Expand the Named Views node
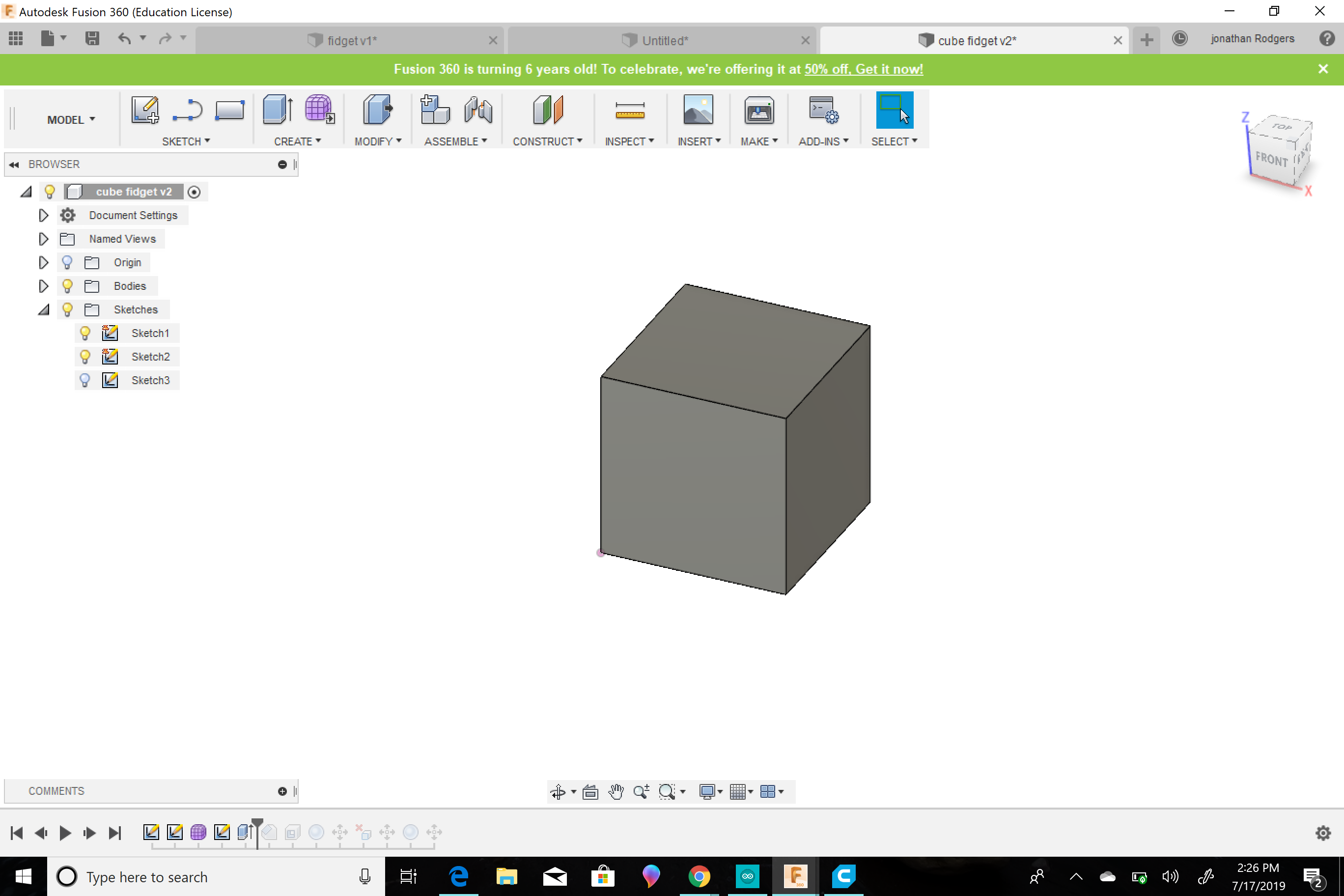 point(43,239)
